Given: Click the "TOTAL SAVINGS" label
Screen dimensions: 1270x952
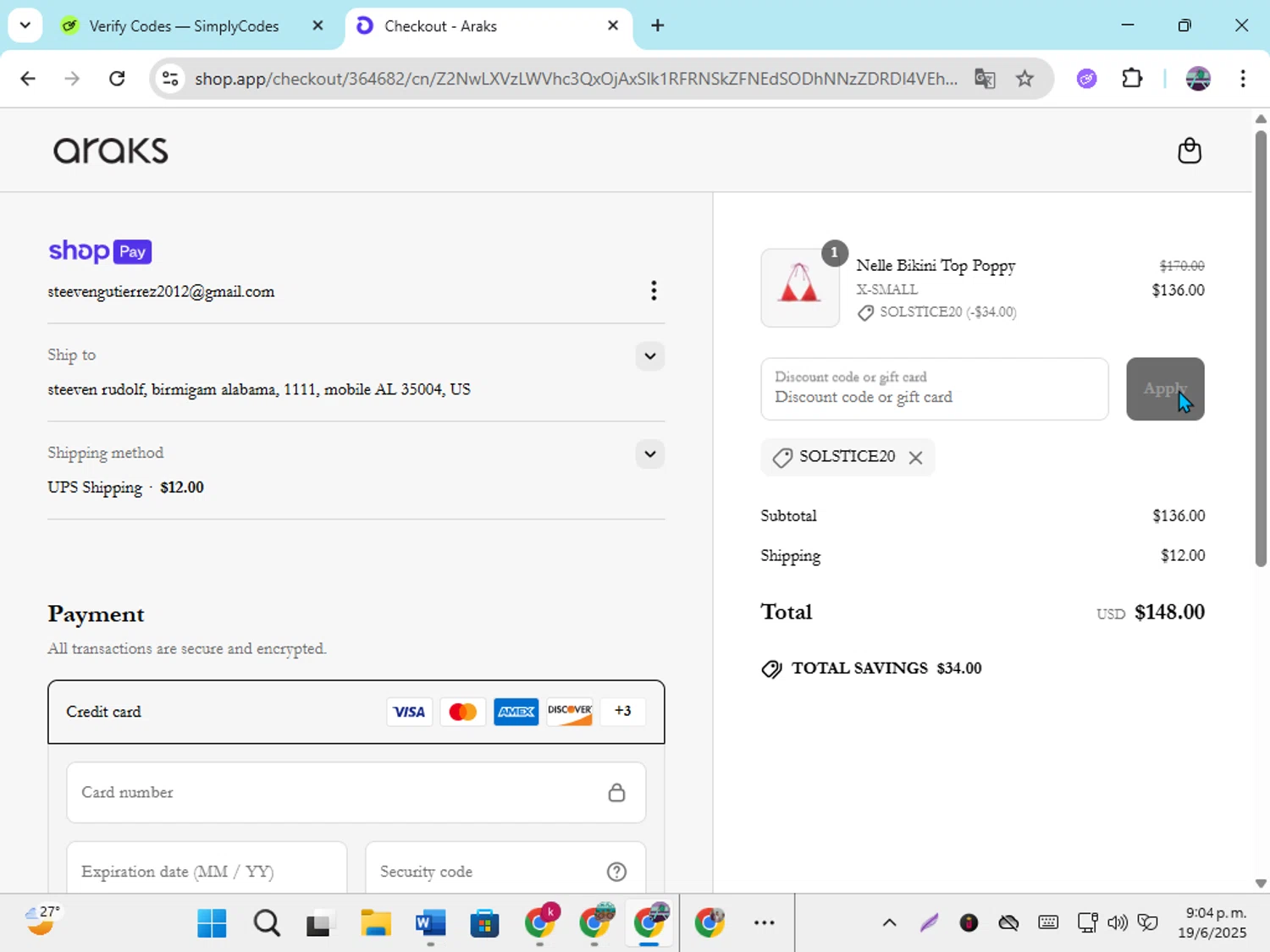Looking at the screenshot, I should tap(859, 669).
